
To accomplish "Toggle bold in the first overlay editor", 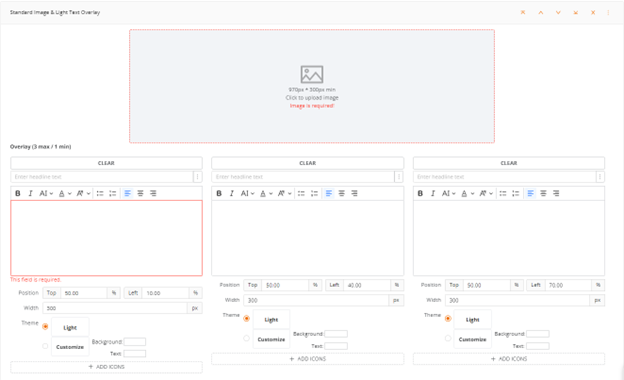I will click(x=18, y=193).
